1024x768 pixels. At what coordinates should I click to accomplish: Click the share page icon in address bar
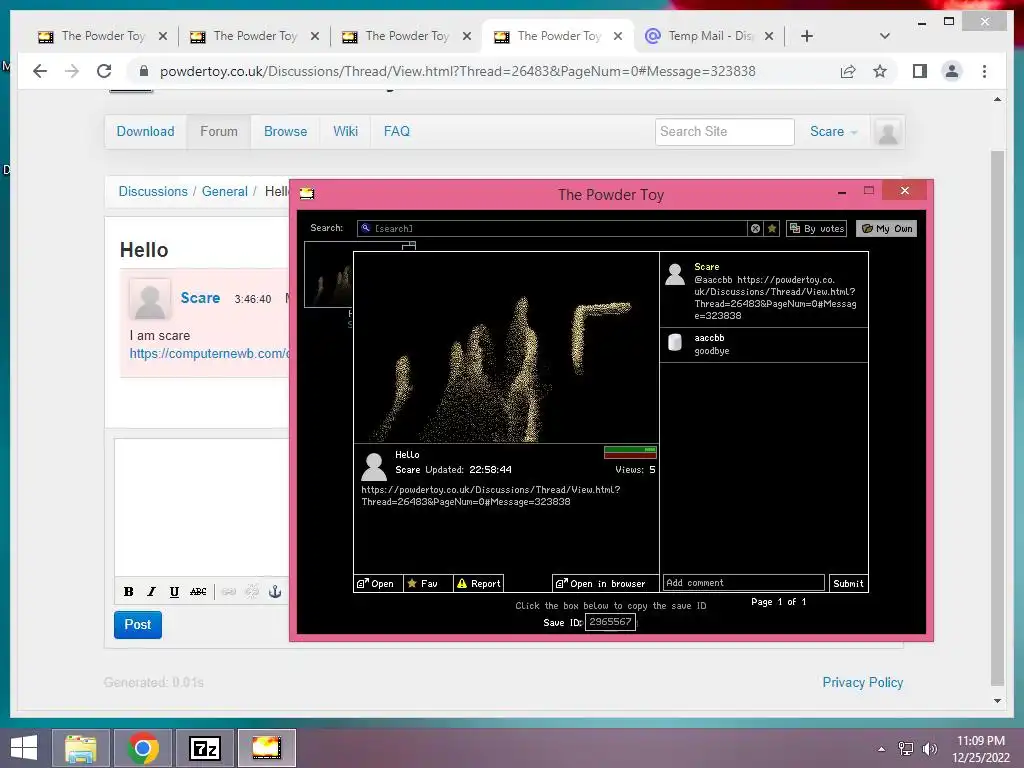point(848,71)
